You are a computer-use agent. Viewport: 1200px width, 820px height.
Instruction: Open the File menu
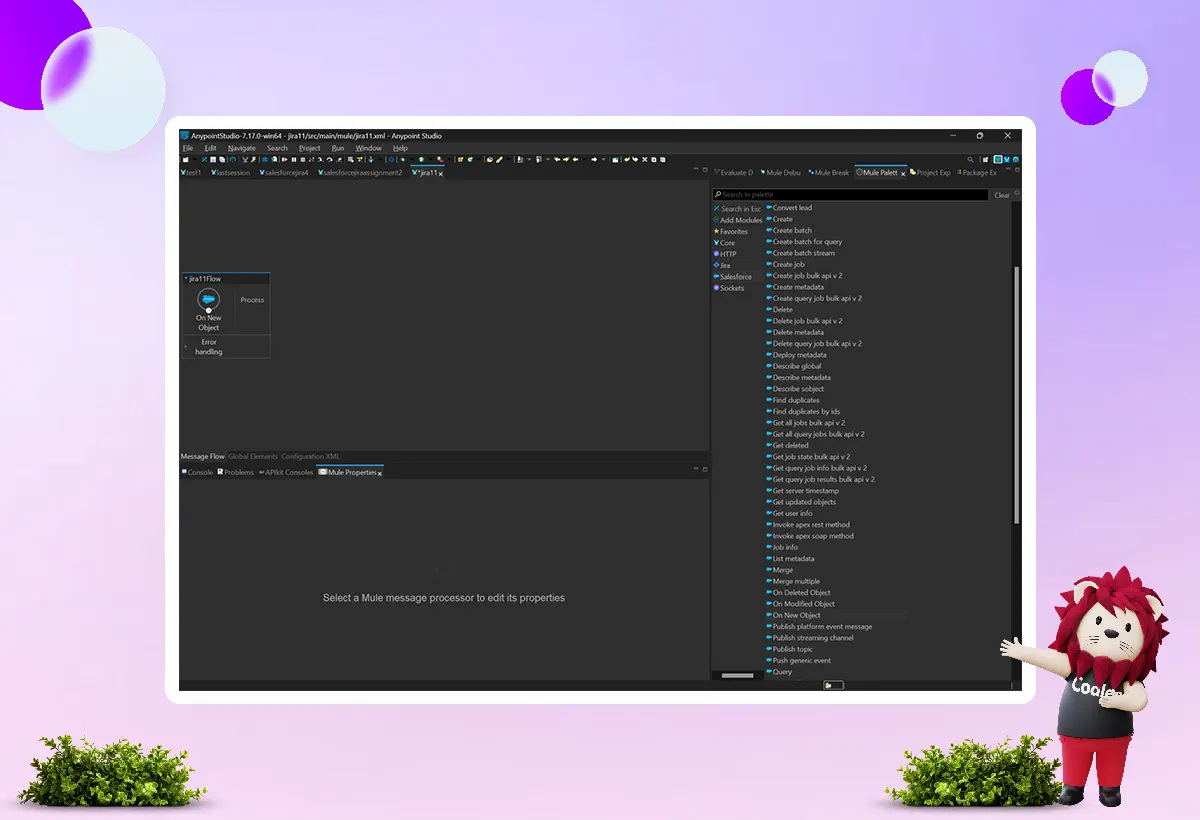(188, 148)
